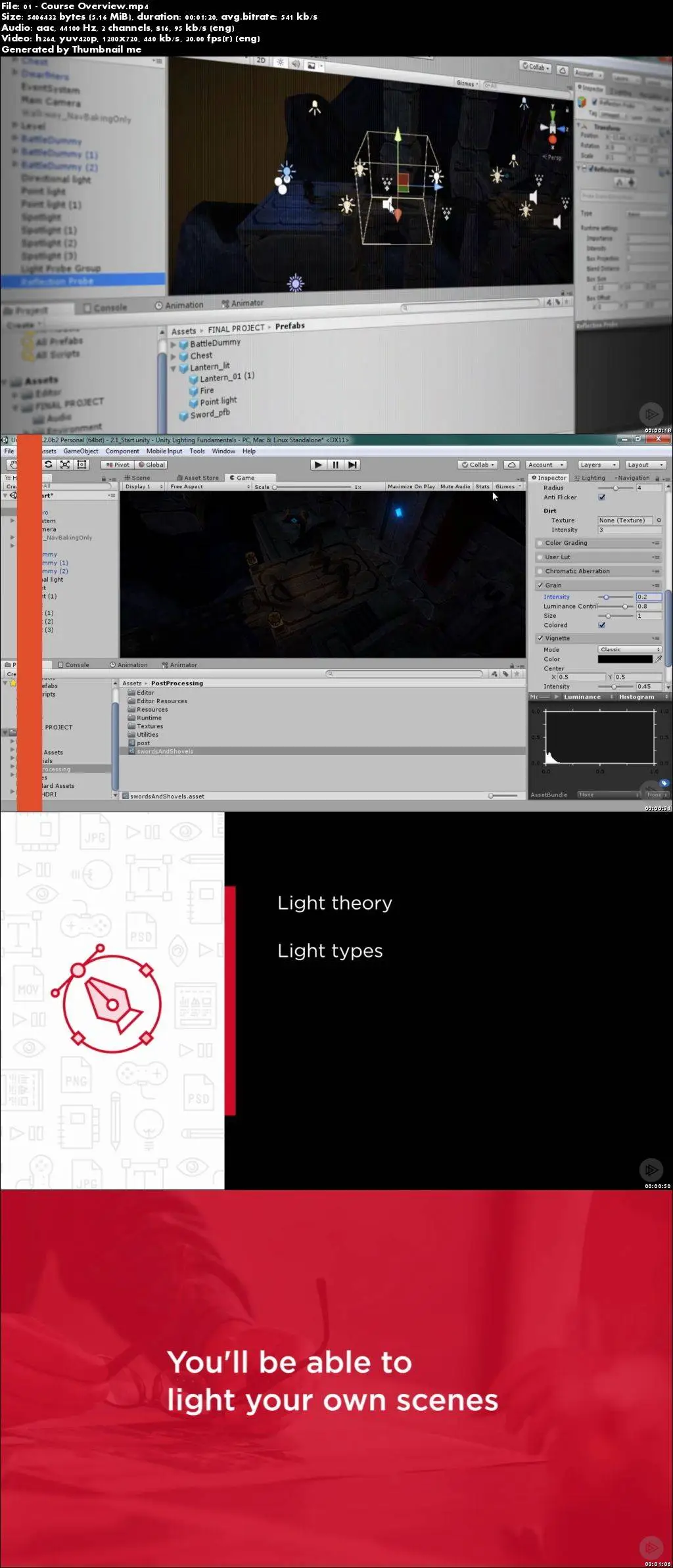This screenshot has height=1568, width=673.
Task: Click the Grain Intensity slider
Action: 616,597
